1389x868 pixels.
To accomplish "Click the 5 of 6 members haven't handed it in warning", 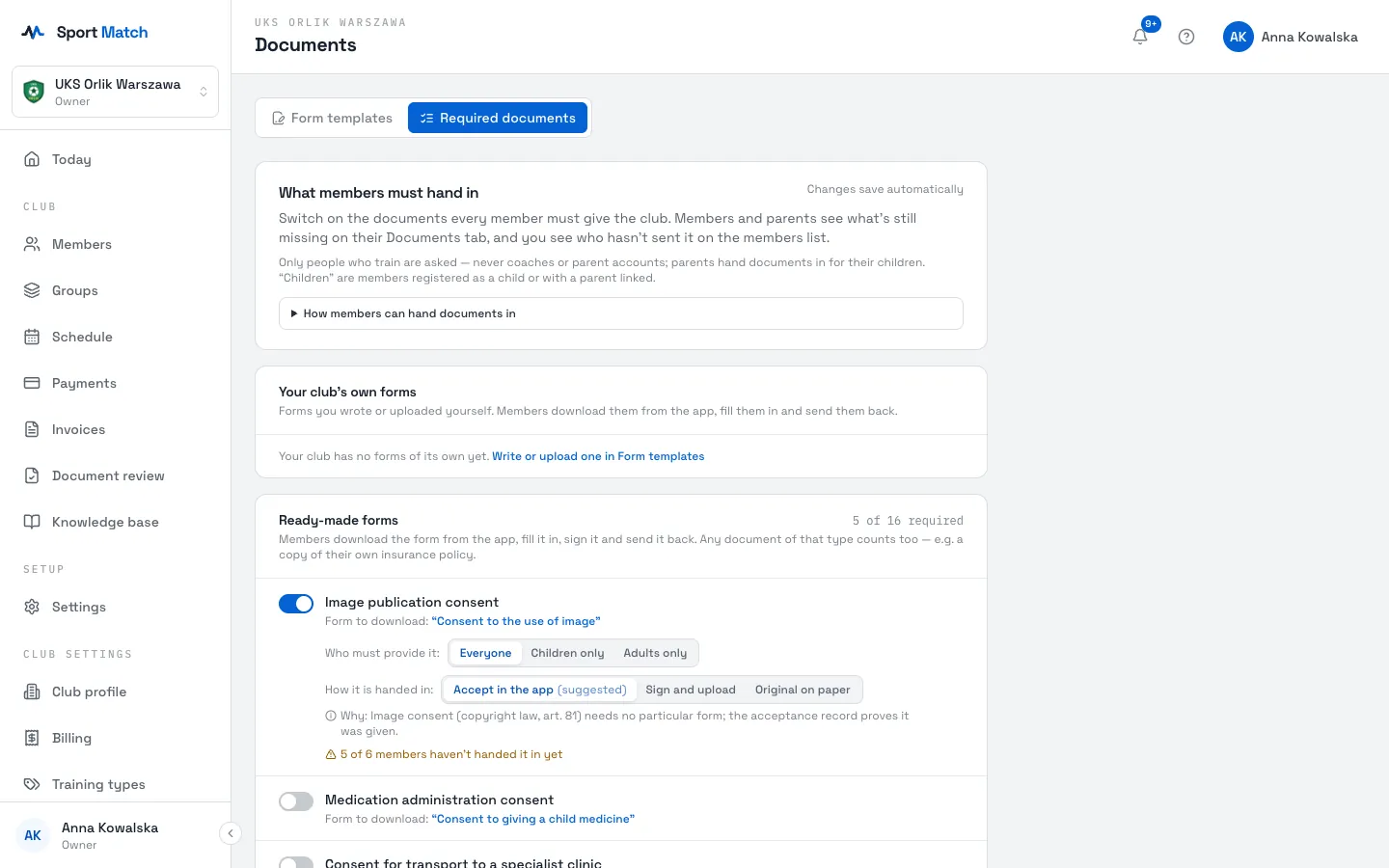I will 444,754.
